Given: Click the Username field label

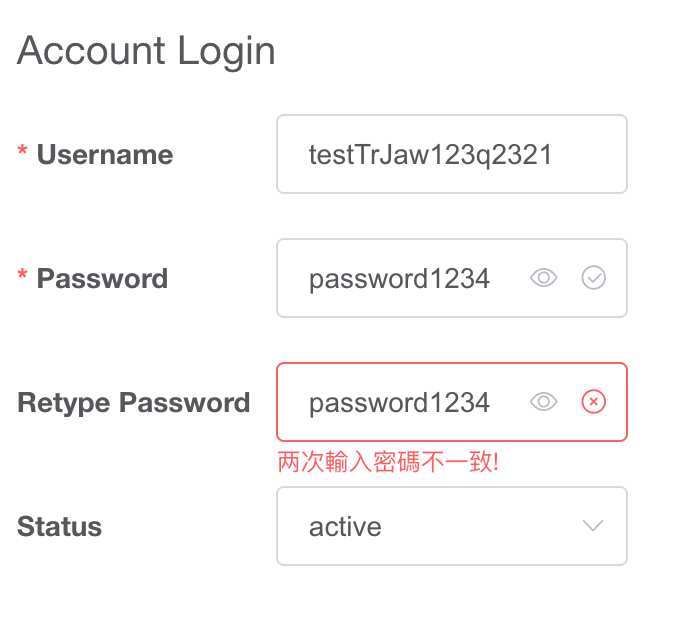Looking at the screenshot, I should point(105,154).
